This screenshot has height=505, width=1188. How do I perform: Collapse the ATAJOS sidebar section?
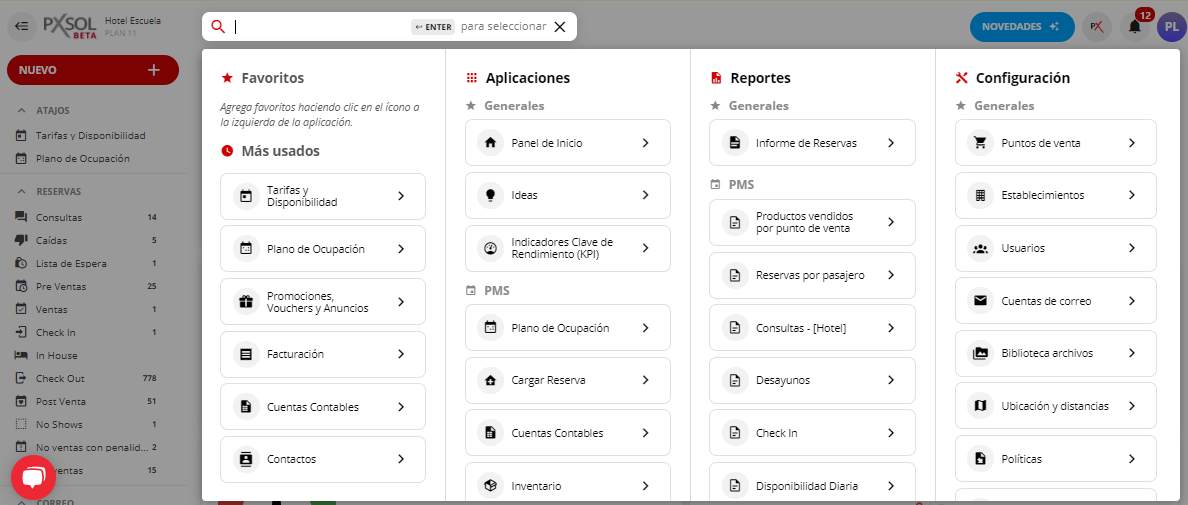pyautogui.click(x=21, y=111)
